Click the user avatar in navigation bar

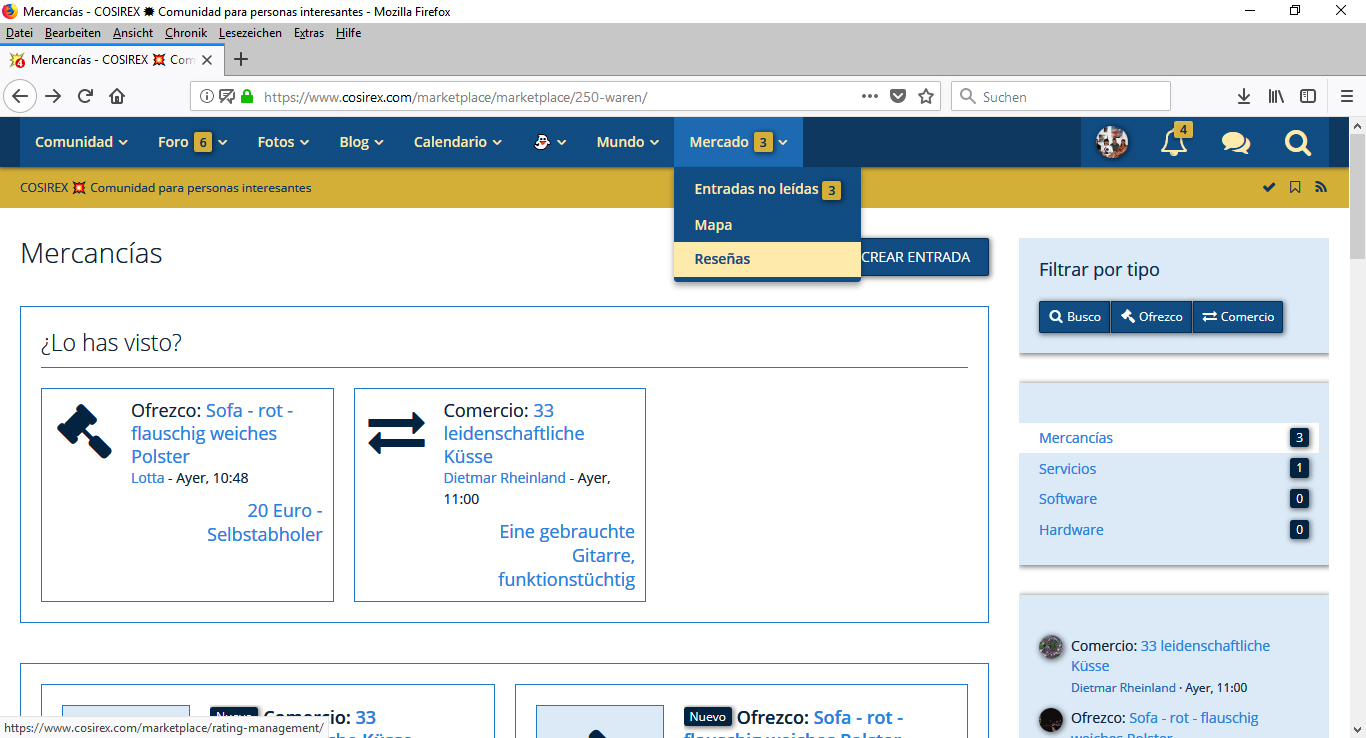tap(1112, 143)
